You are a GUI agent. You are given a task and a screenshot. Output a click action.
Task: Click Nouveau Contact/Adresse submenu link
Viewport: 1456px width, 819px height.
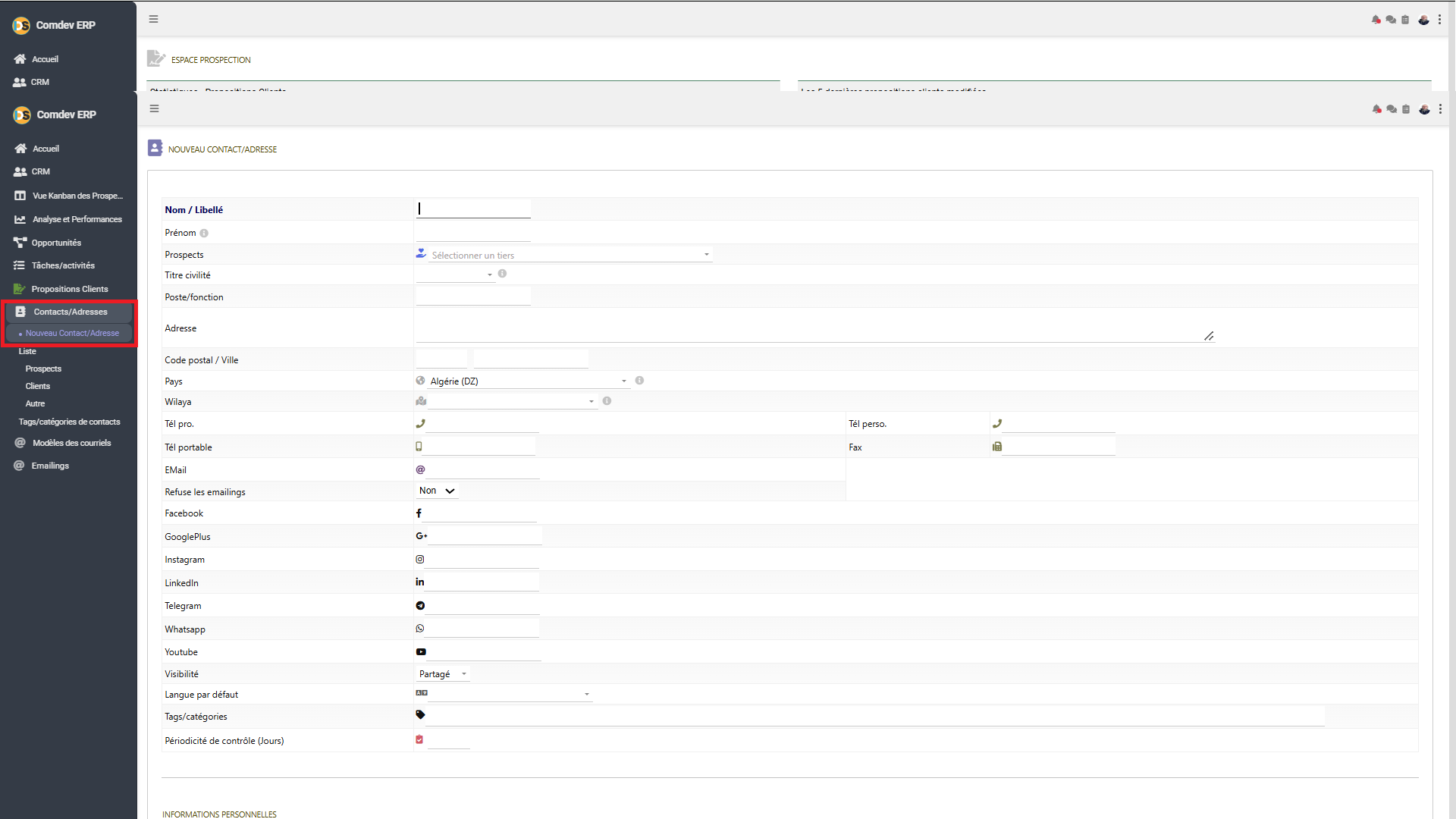click(x=72, y=333)
